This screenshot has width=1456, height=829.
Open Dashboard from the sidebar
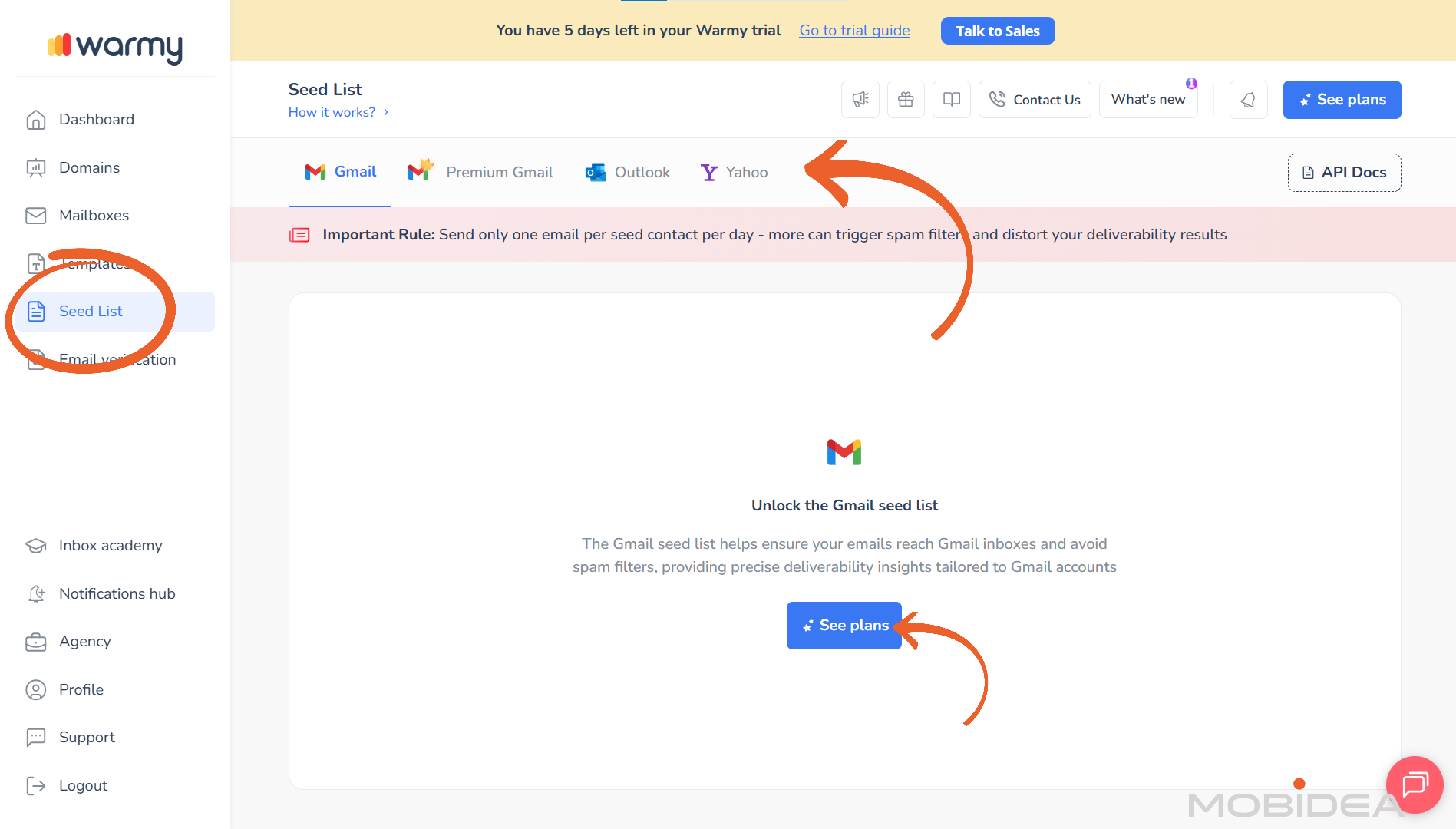point(96,120)
